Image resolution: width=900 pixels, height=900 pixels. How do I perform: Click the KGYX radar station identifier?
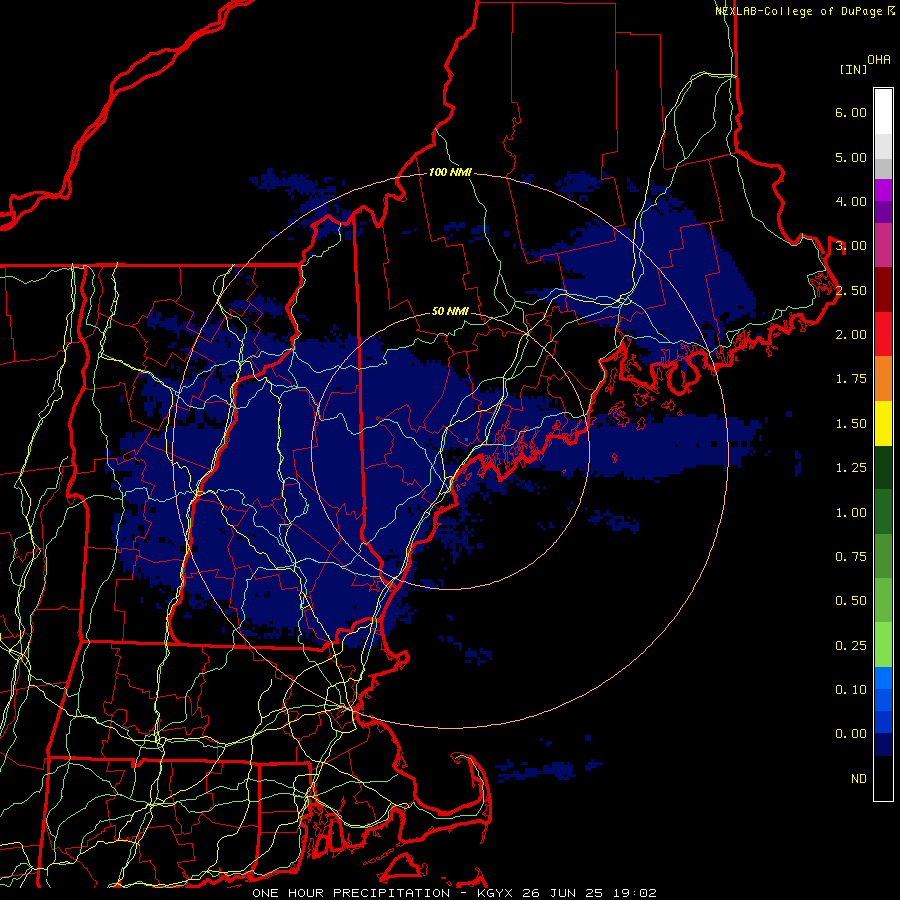click(x=495, y=893)
